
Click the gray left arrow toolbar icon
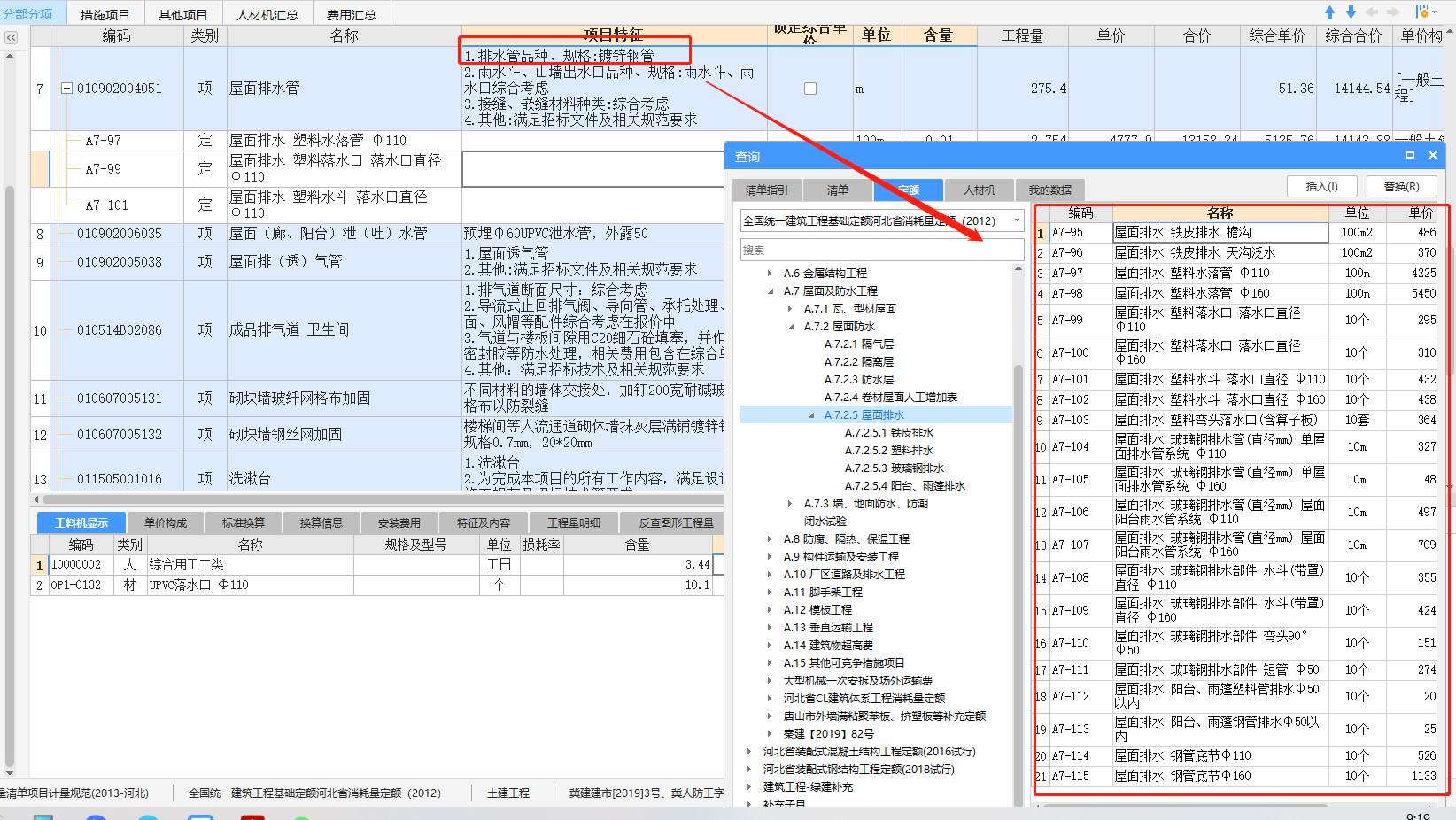click(x=1372, y=12)
